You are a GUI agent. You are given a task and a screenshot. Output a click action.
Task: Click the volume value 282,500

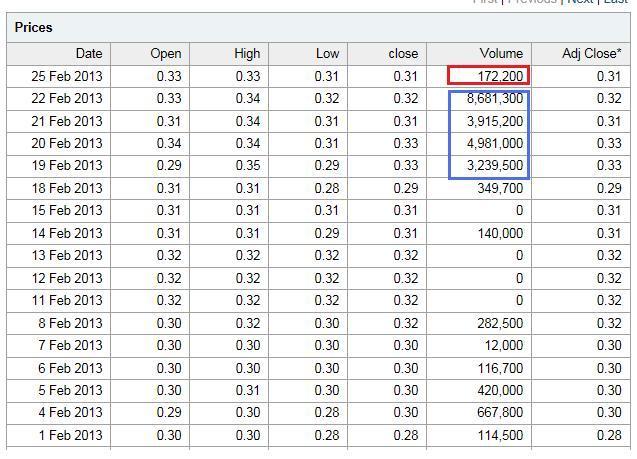(500, 323)
